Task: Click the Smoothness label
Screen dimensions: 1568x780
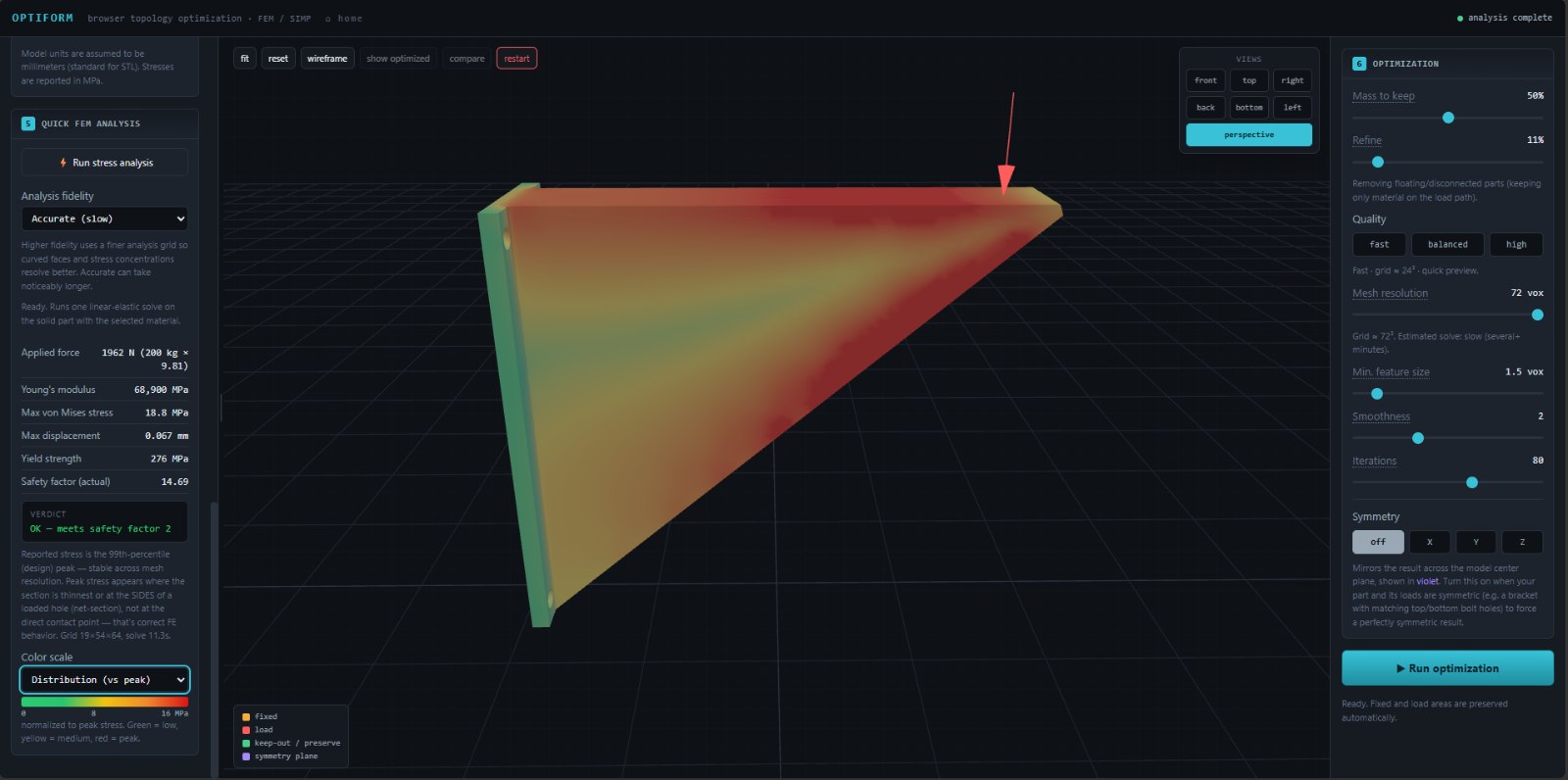Action: 1381,416
